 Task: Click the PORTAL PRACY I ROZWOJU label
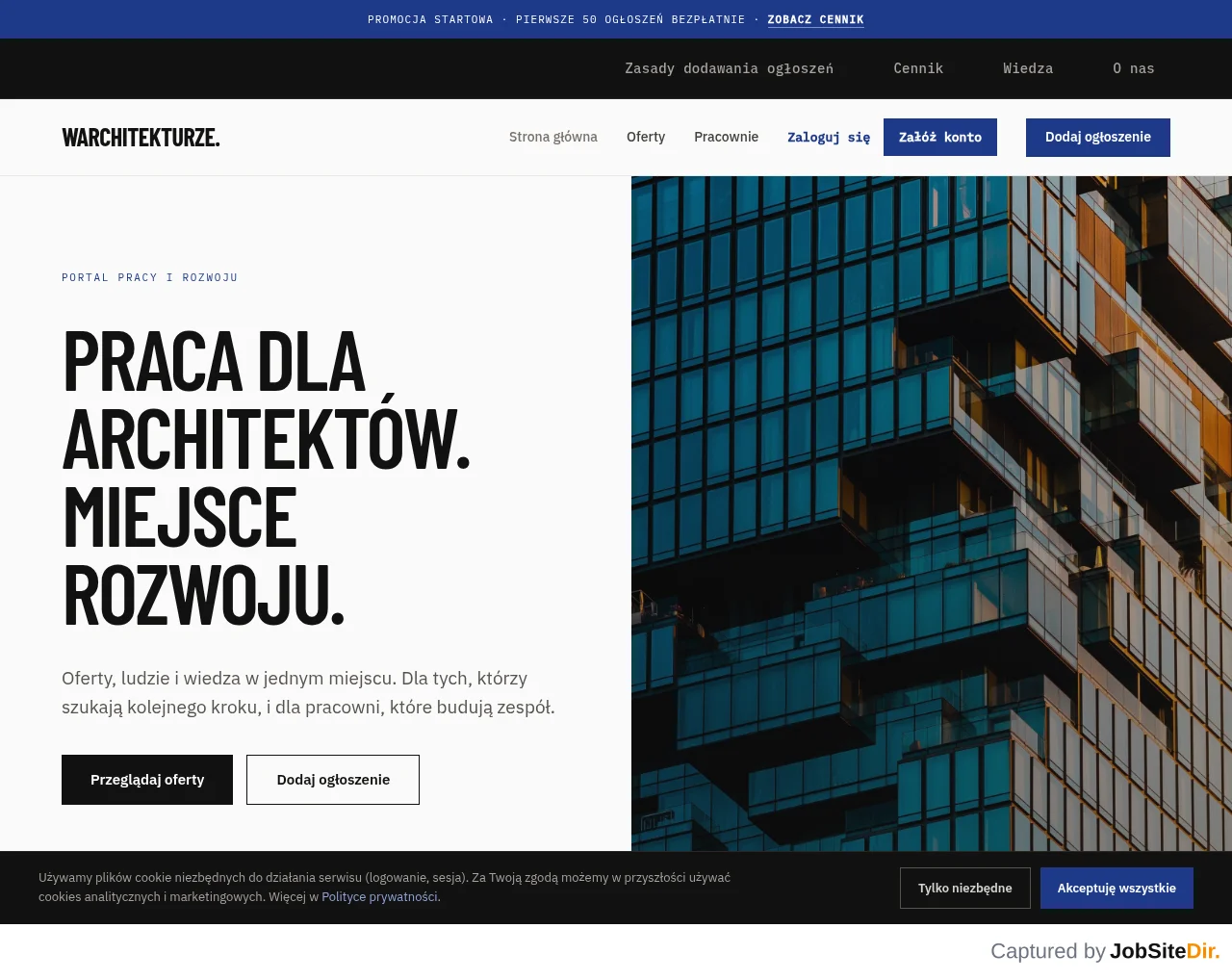(149, 277)
